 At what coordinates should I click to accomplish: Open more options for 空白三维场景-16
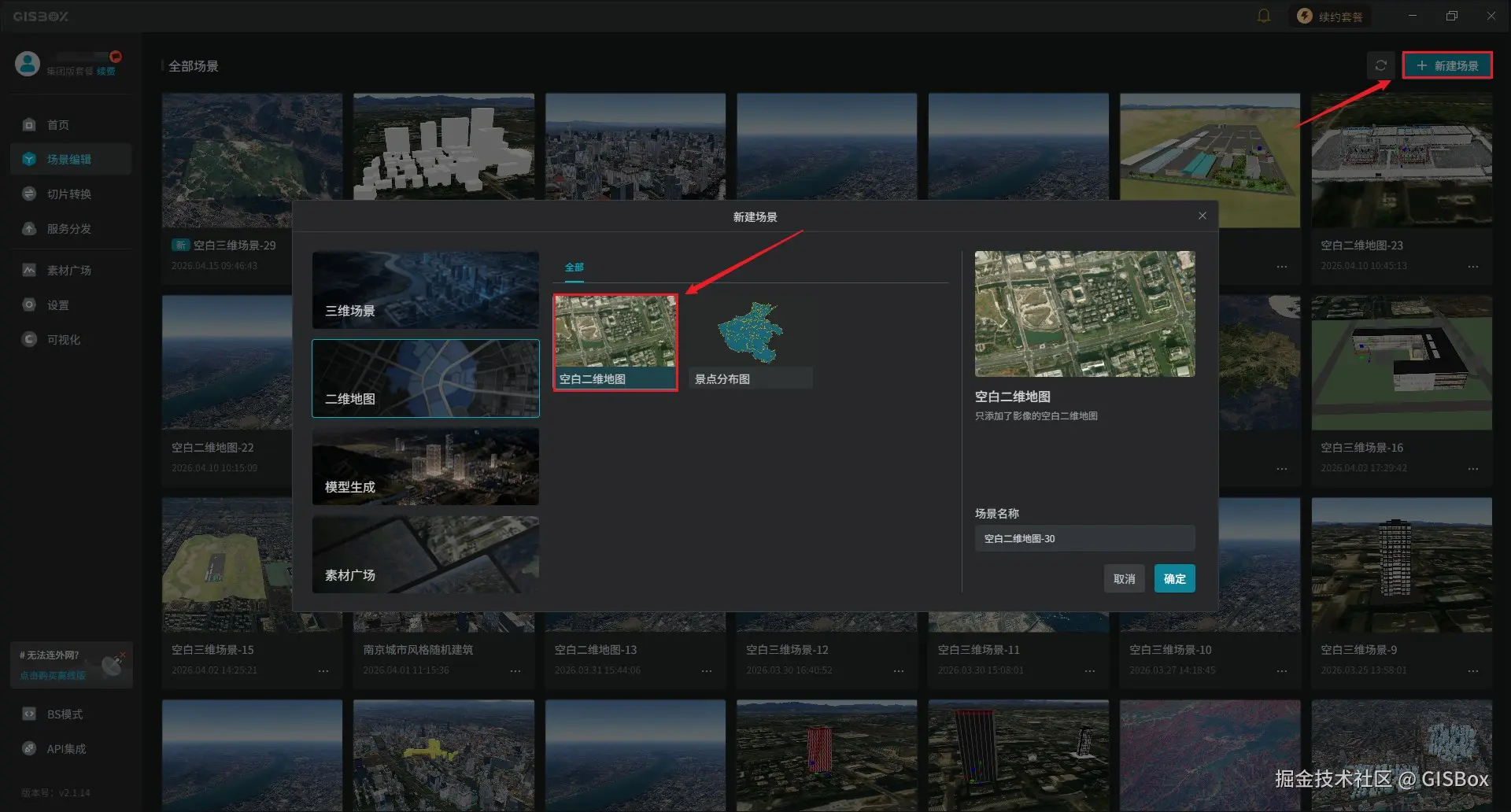click(x=1473, y=469)
